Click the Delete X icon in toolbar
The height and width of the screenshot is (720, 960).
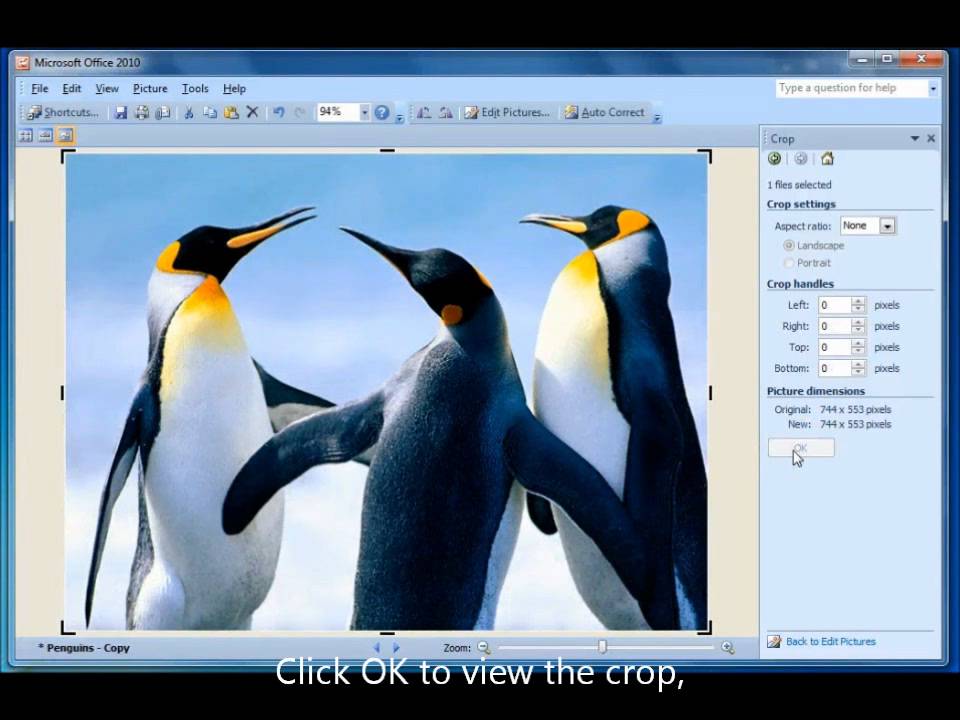click(252, 112)
